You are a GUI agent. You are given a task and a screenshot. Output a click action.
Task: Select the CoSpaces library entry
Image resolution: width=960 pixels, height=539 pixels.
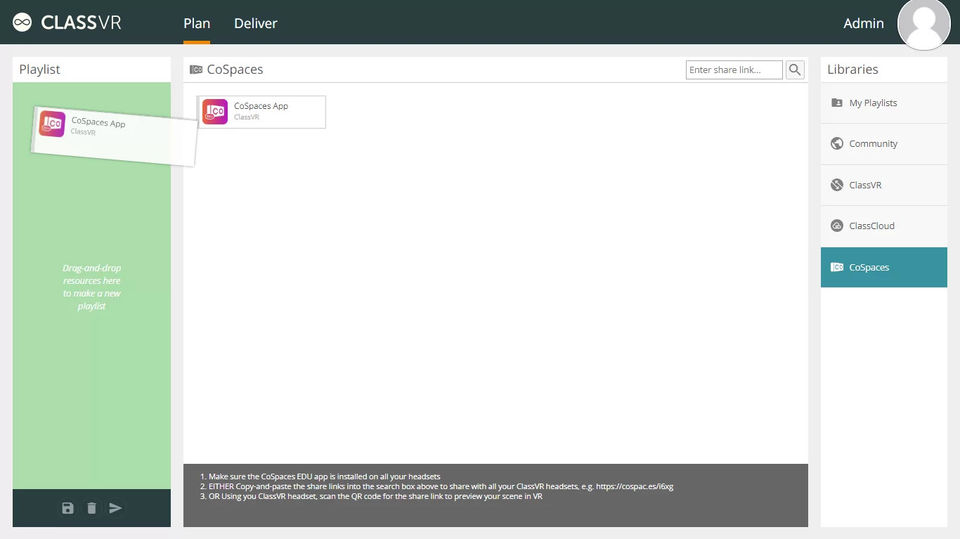pos(883,267)
